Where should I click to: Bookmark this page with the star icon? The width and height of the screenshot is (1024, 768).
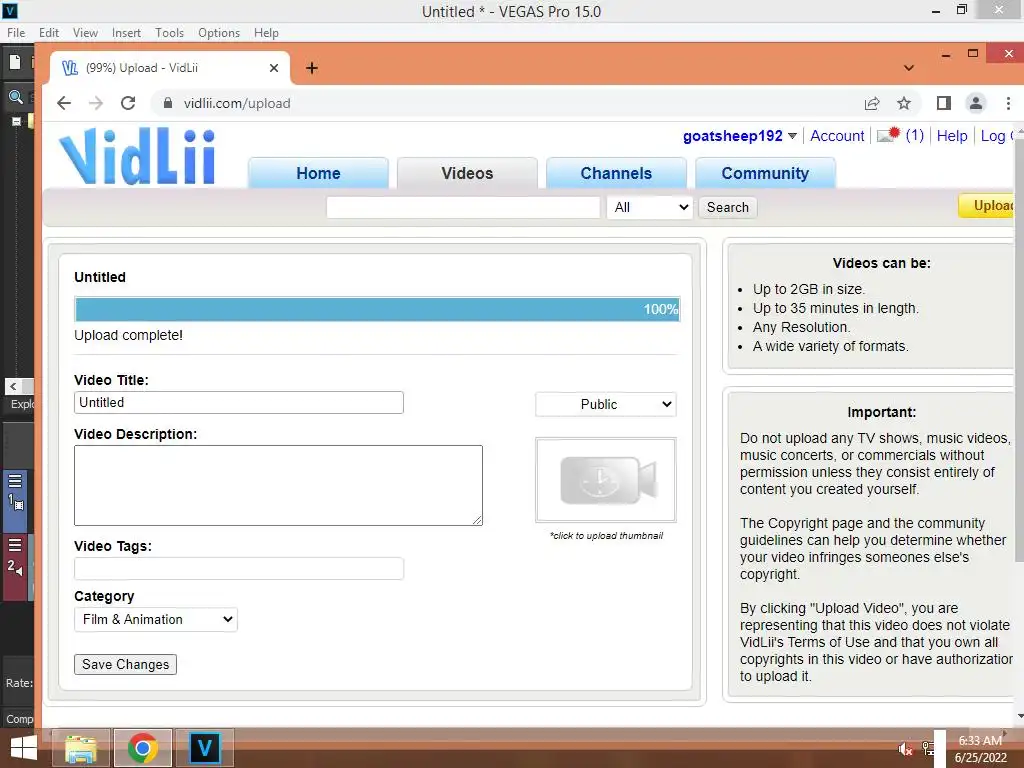point(904,103)
